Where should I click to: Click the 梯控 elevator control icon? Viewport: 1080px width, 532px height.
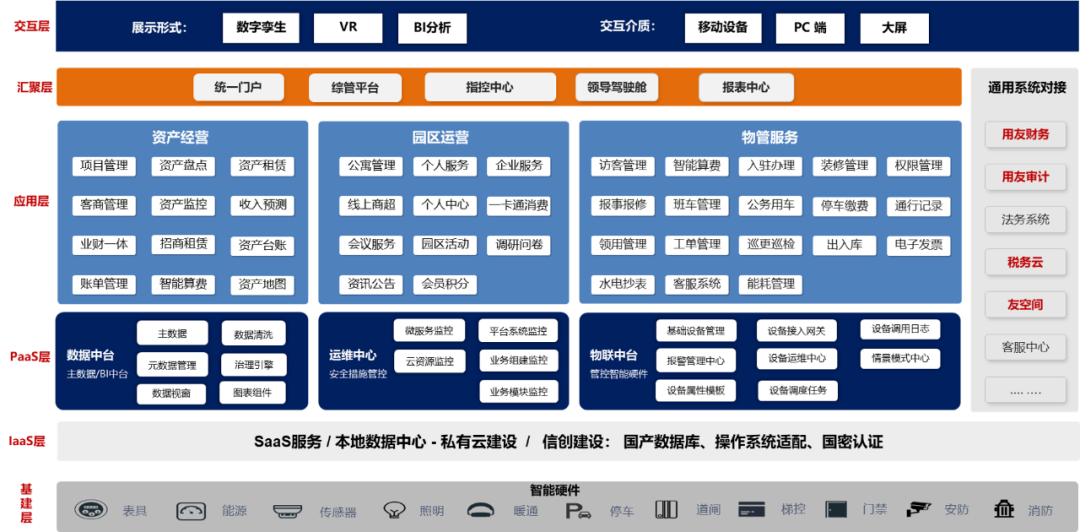(750, 509)
